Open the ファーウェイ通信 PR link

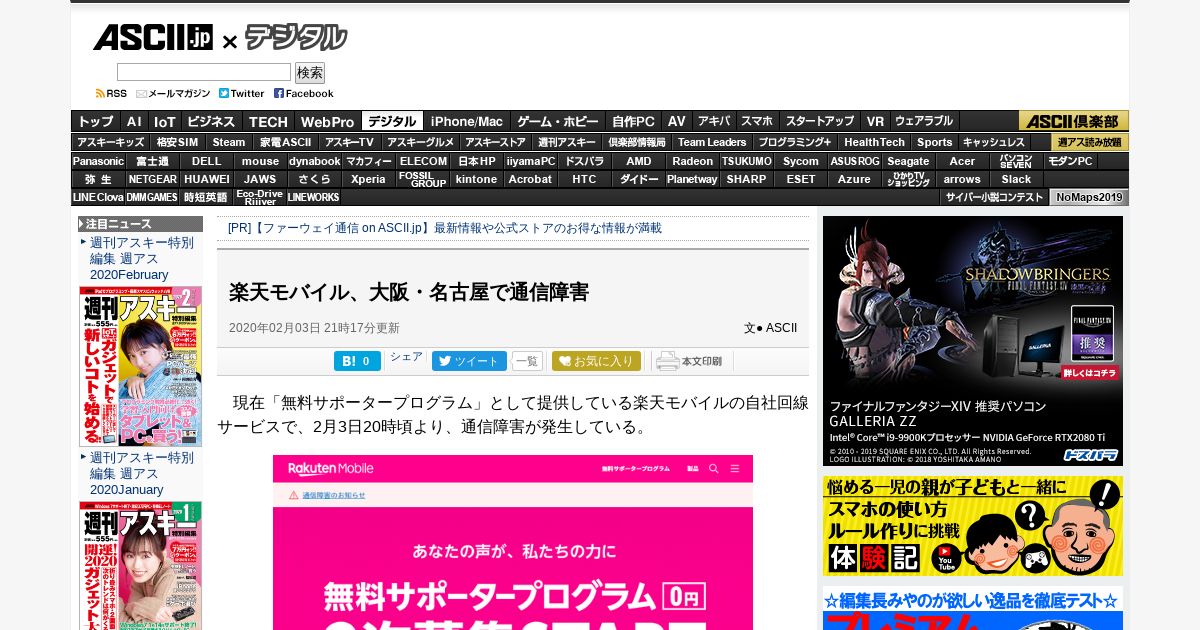click(445, 228)
